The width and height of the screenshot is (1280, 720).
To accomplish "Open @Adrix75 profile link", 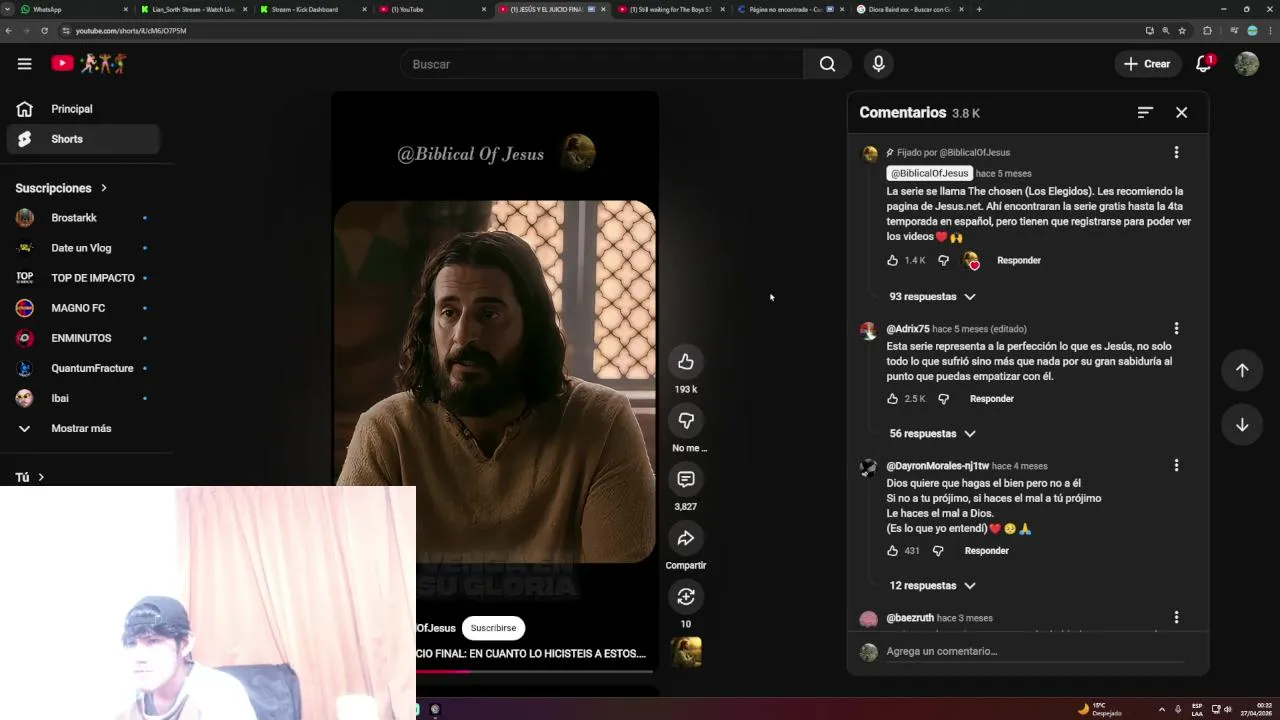I will tap(907, 328).
